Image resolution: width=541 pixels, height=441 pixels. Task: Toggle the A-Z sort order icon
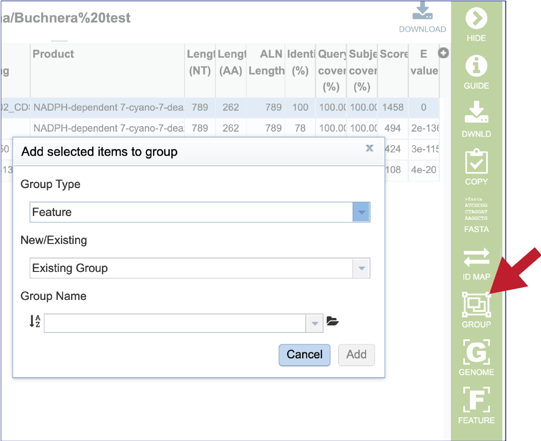tap(35, 321)
